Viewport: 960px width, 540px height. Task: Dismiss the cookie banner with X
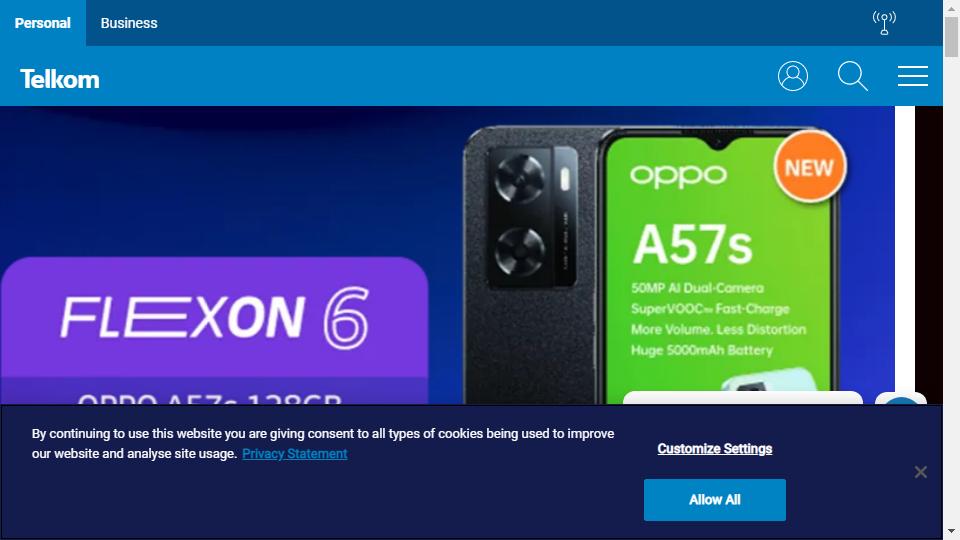(920, 472)
